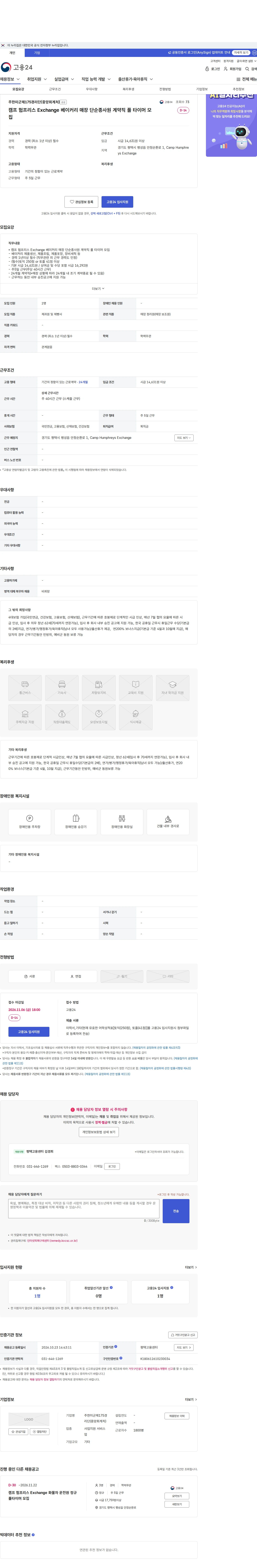Expand the 지도 보기 dropdown for workplace
This screenshot has height=1568, width=257.
pos(184,438)
